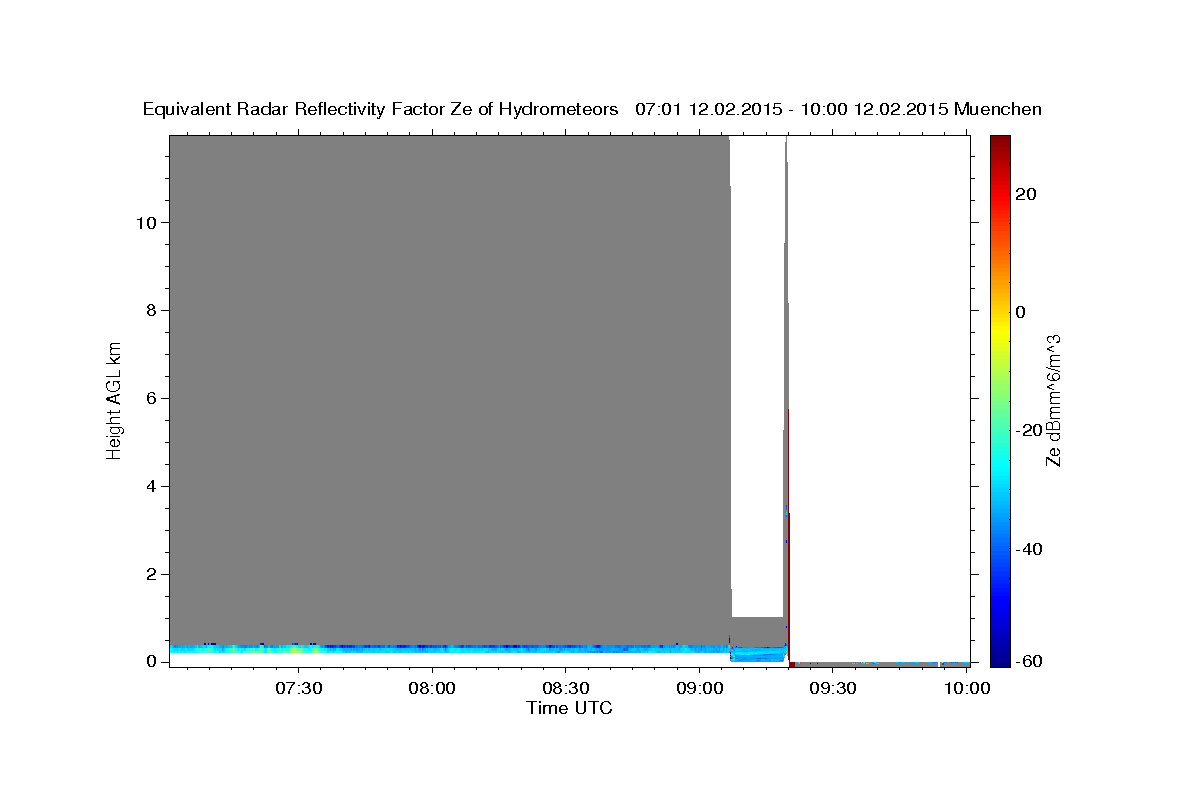Click the height axis label 10
Image resolution: width=1200 pixels, height=800 pixels.
147,222
